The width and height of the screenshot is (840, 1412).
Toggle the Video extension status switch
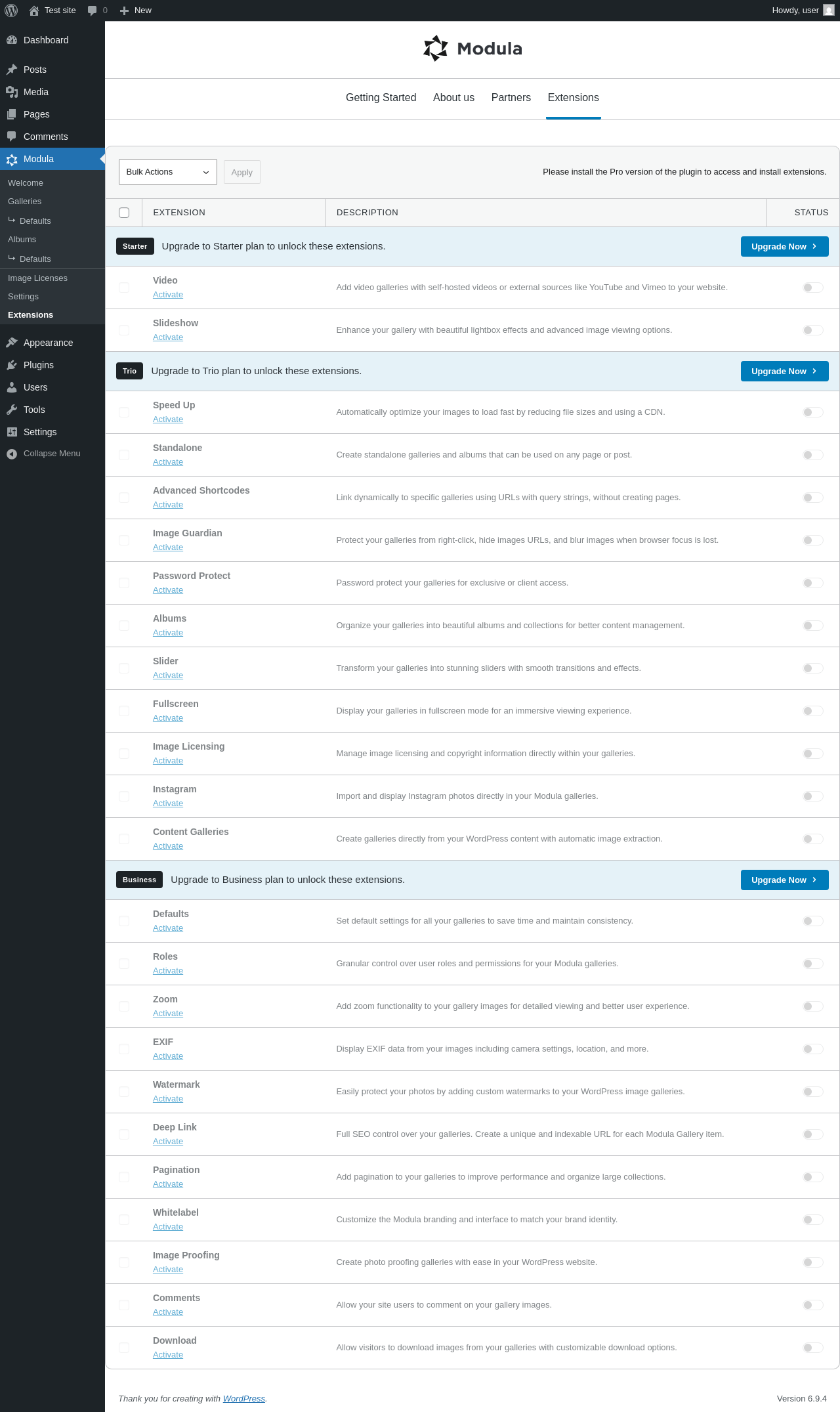coord(812,288)
